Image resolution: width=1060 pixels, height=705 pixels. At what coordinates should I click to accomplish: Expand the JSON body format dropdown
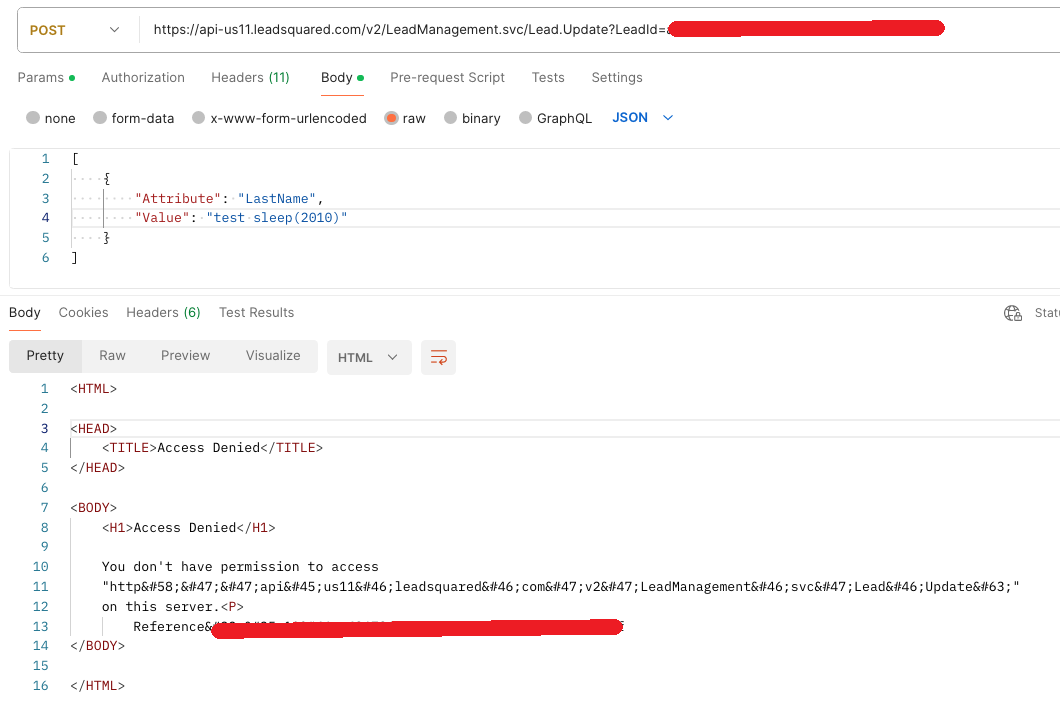click(643, 118)
